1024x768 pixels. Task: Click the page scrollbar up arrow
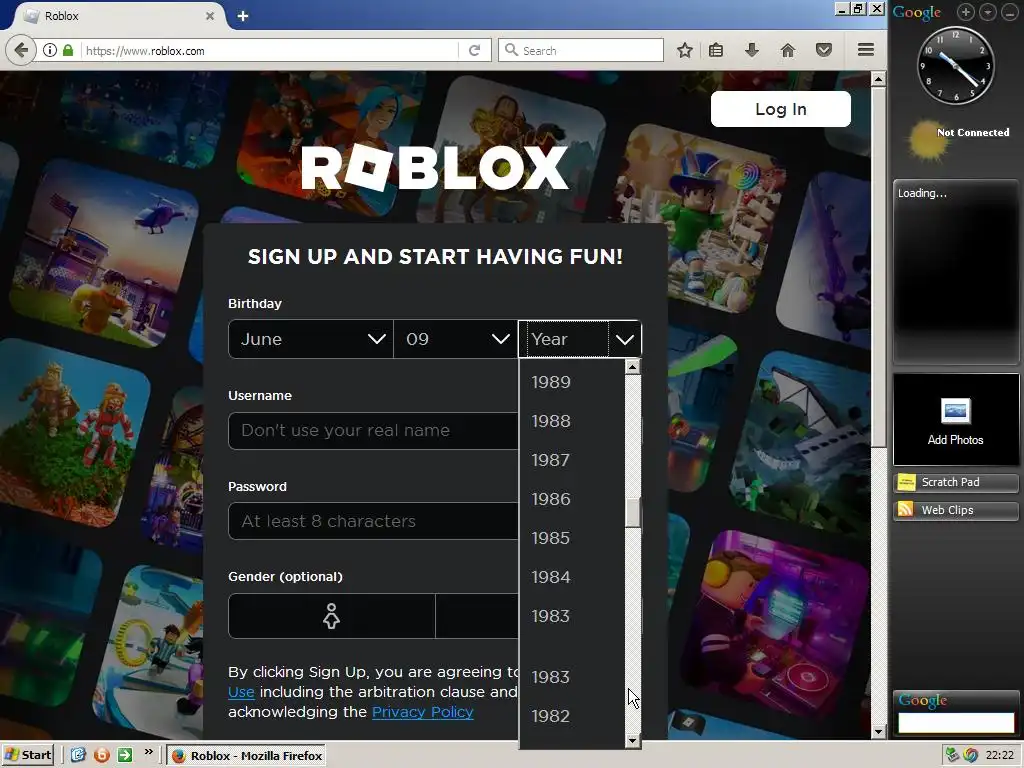[x=878, y=79]
